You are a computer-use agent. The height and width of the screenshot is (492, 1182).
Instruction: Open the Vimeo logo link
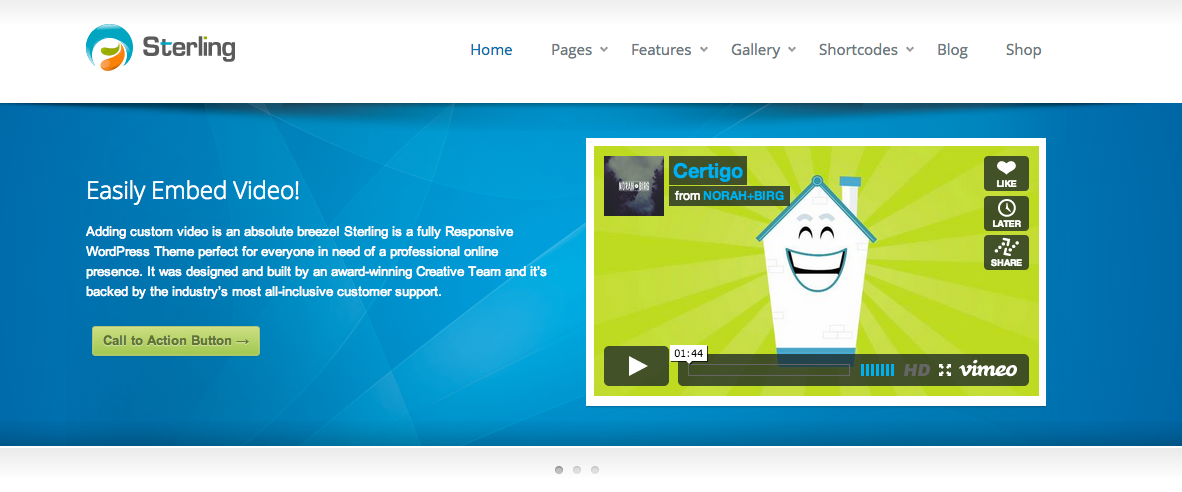(988, 369)
